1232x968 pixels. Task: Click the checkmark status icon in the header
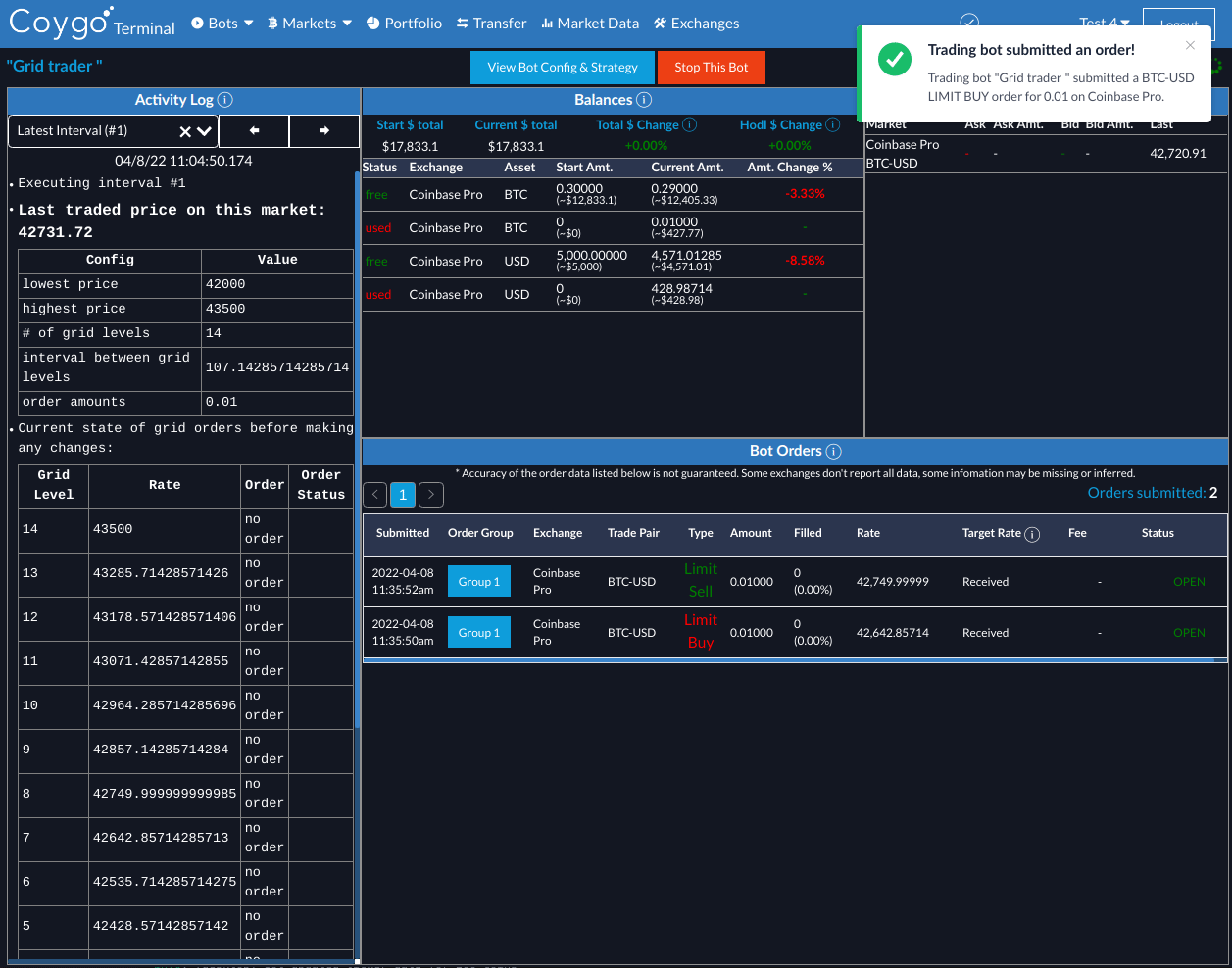tap(969, 21)
